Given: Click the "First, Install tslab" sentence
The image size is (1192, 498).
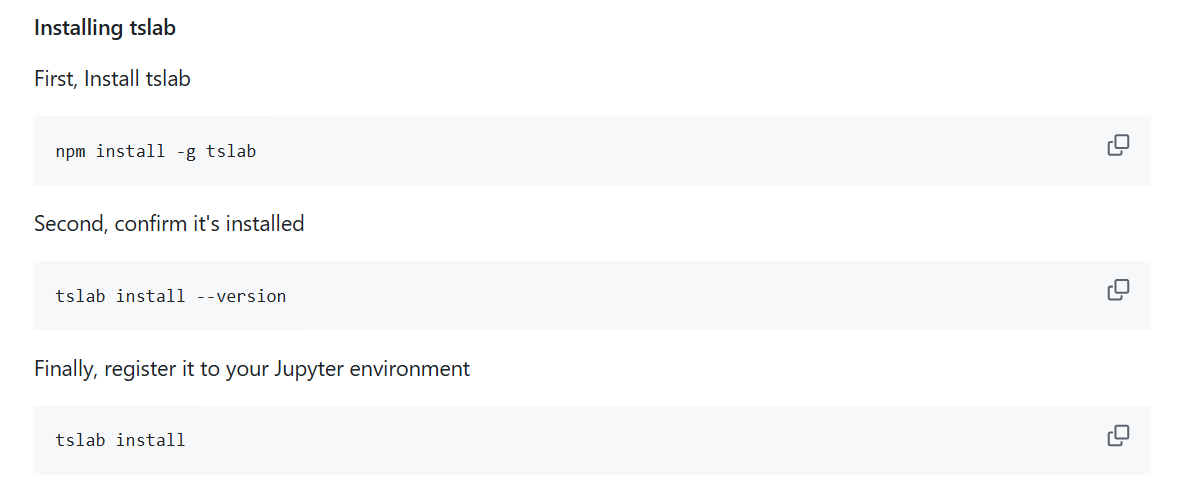Looking at the screenshot, I should 112,79.
